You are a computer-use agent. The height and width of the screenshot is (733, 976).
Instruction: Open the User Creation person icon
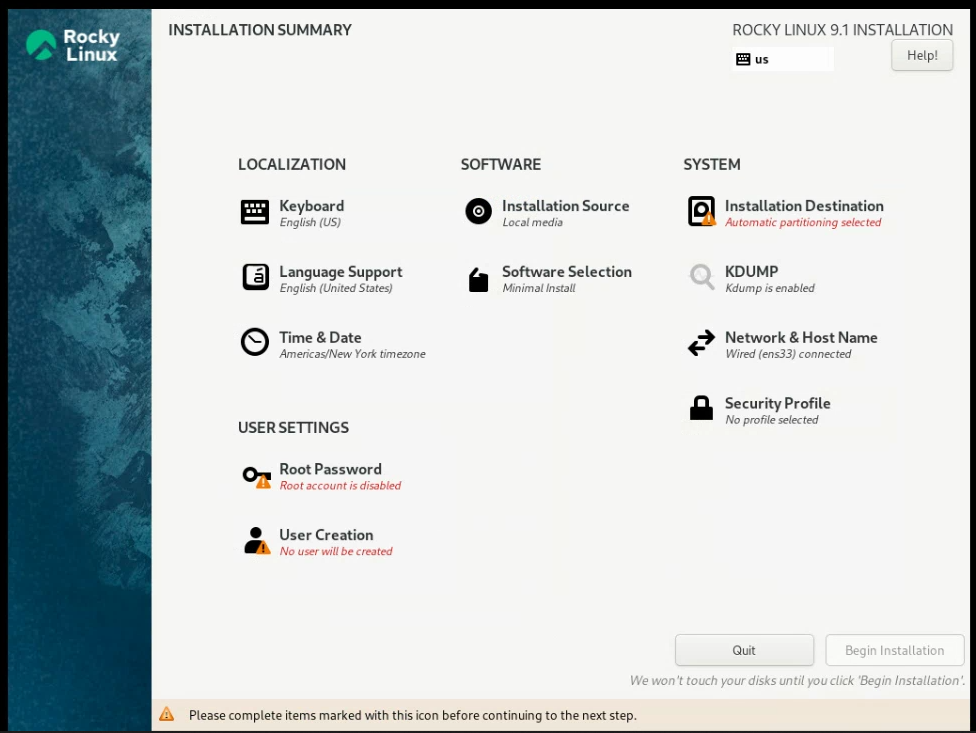click(256, 540)
